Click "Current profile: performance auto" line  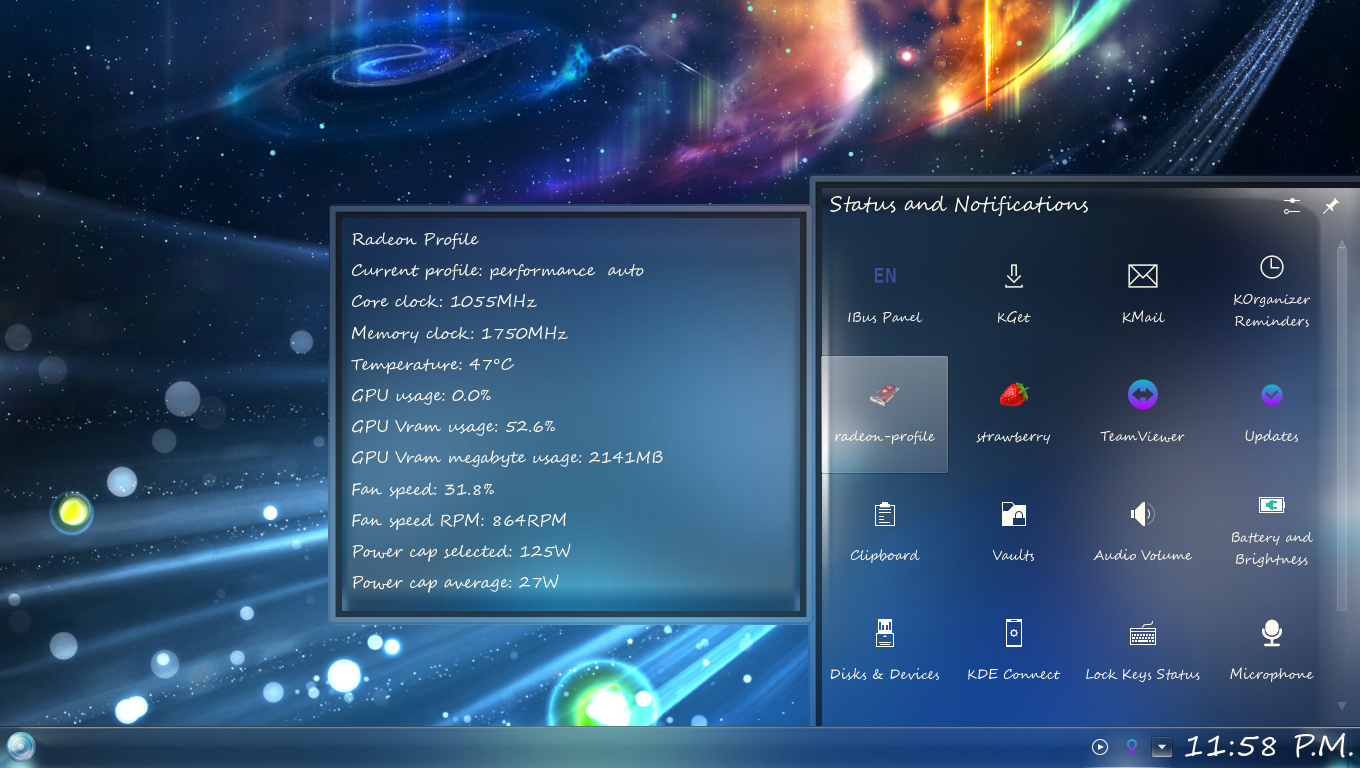click(x=498, y=270)
